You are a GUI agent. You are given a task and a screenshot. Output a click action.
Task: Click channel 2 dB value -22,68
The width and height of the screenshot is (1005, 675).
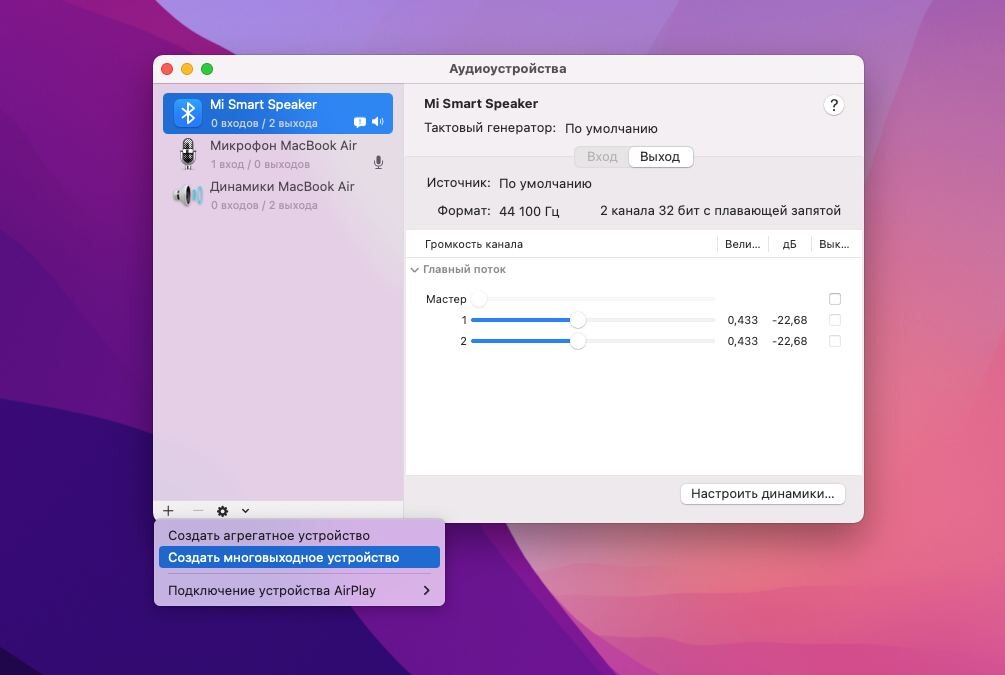point(789,341)
